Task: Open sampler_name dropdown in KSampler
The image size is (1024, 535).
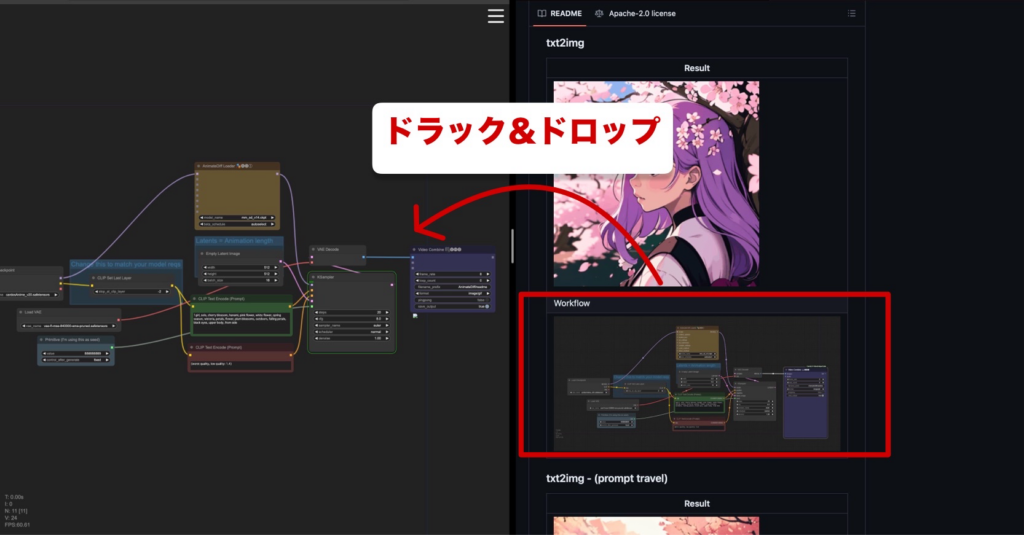Action: (353, 324)
